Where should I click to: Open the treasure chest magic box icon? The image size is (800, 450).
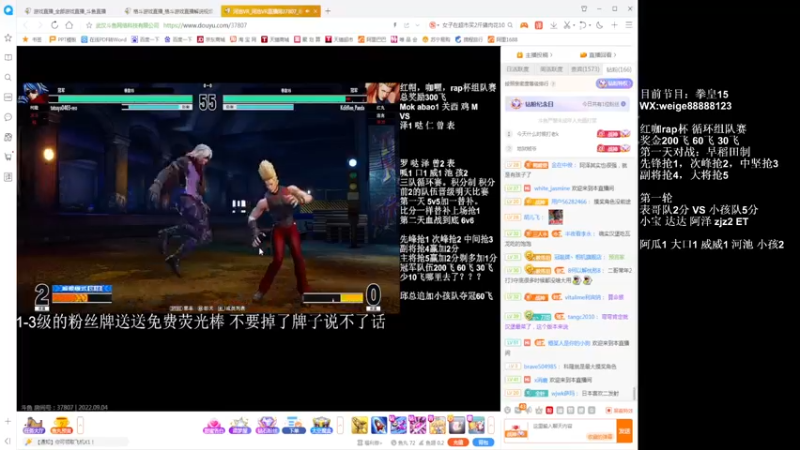[x=321, y=425]
